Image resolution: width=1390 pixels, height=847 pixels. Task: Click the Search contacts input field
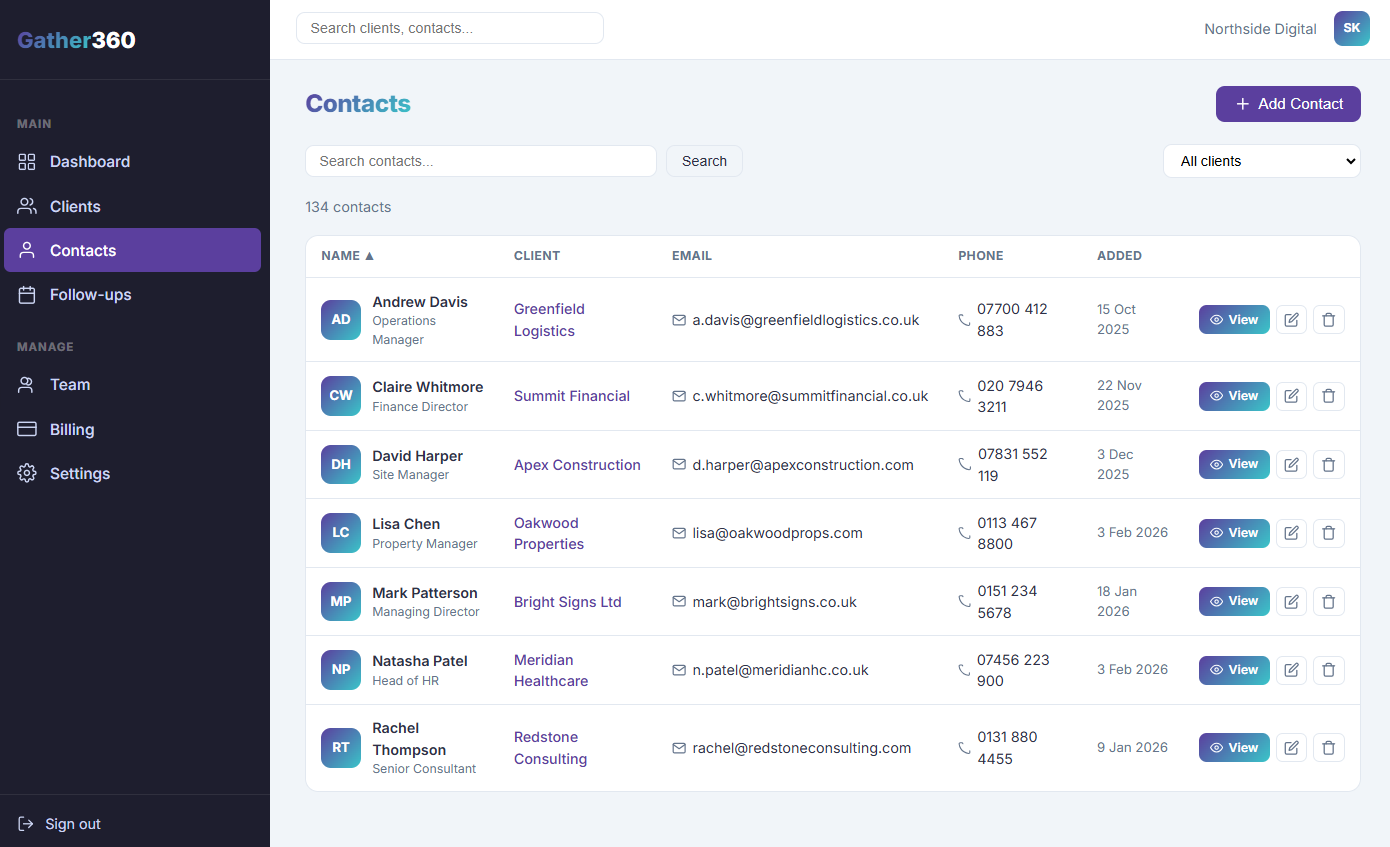coord(481,160)
